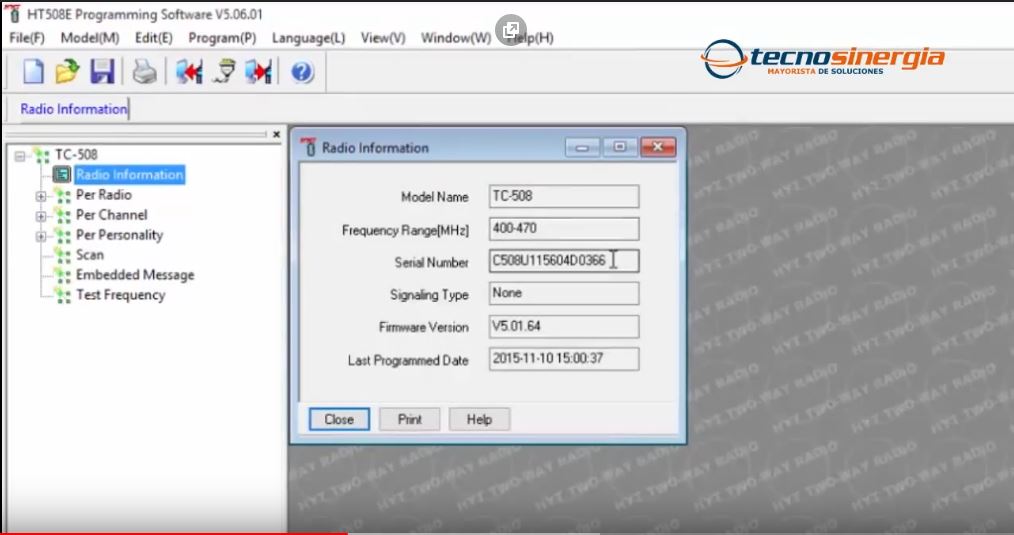Click the Close button in the dialog
1014x535 pixels.
pyautogui.click(x=339, y=419)
